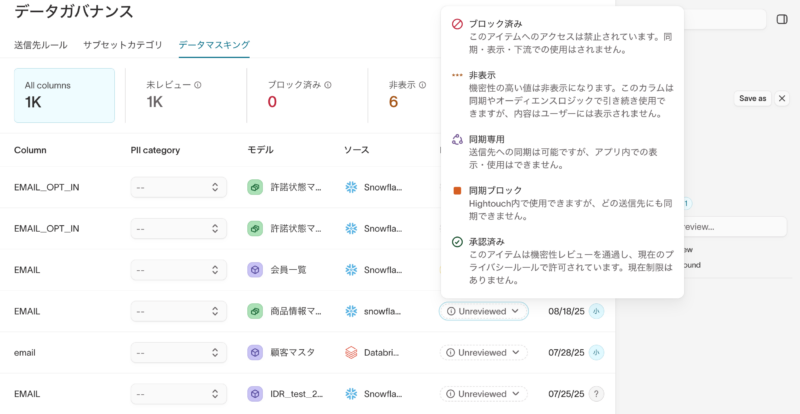Click the 小 avatar beside 08/18/25

596,311
